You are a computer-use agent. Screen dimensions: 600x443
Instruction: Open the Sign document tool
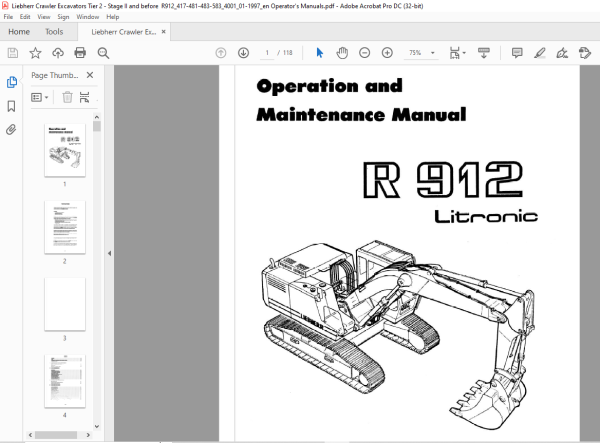pos(562,53)
